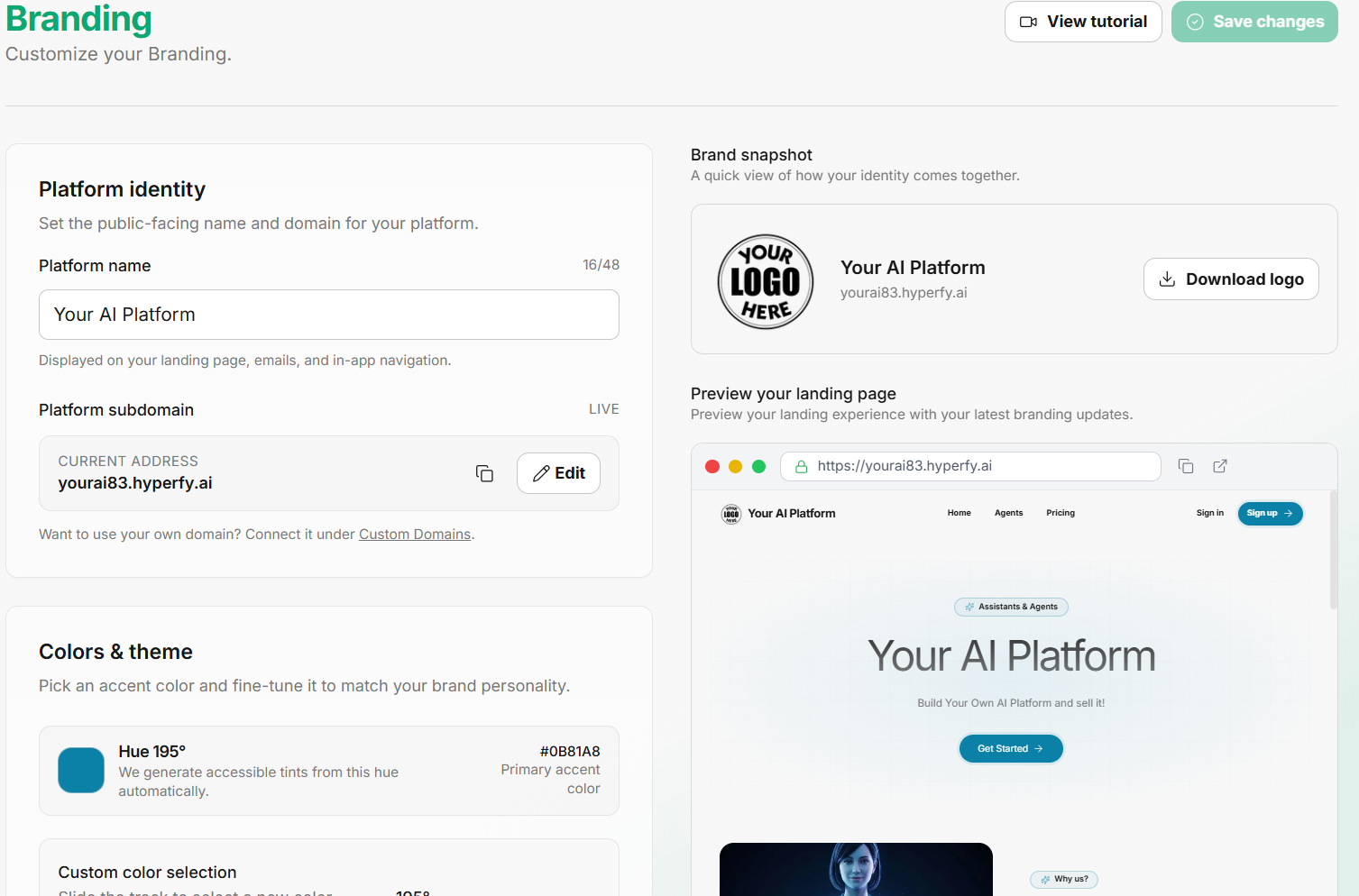Click the 16/48 character counter
Screen dimensions: 1359x896
click(601, 265)
